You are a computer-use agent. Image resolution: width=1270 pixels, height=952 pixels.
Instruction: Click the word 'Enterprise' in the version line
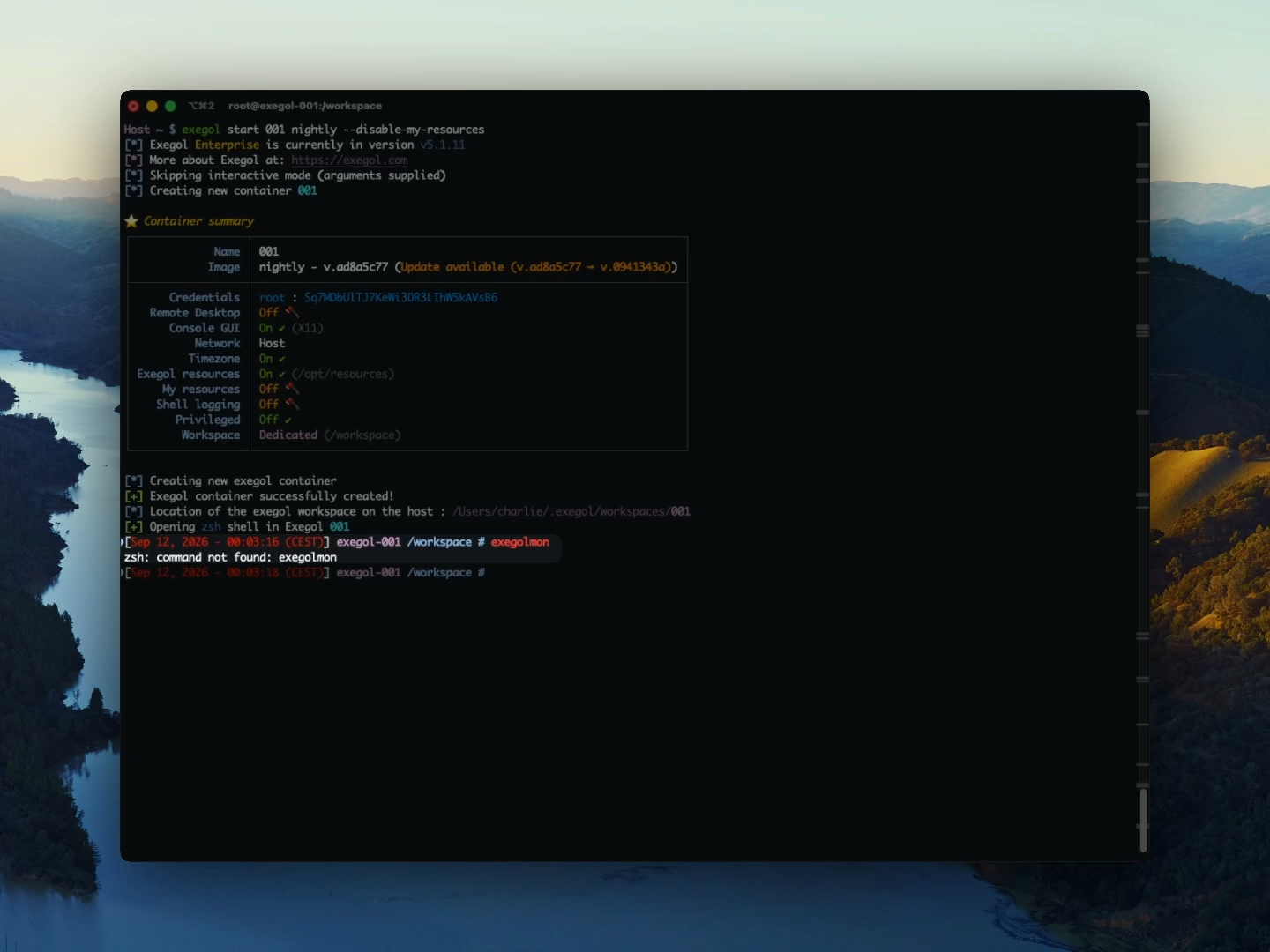click(228, 145)
